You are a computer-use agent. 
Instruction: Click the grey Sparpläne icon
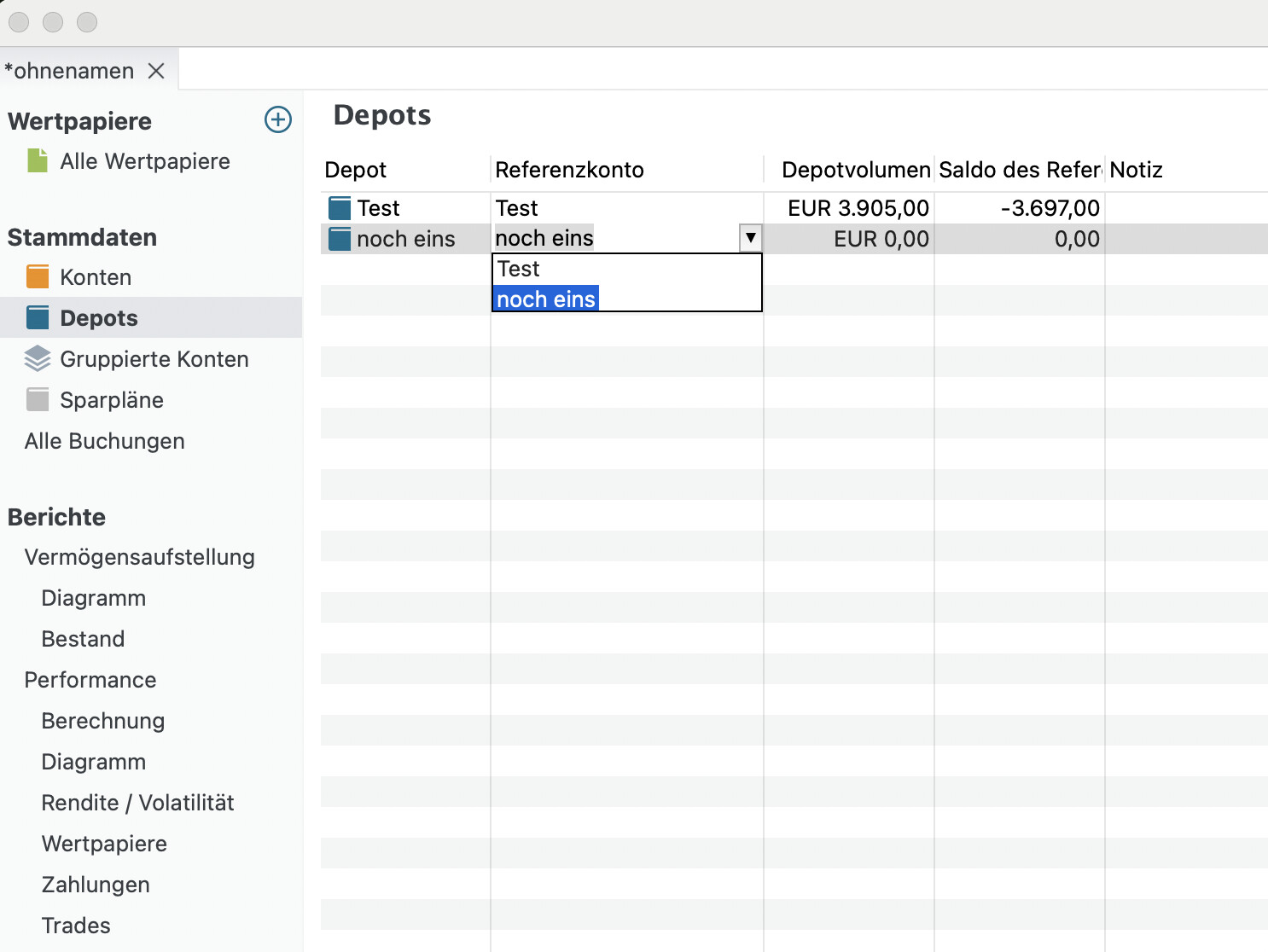38,399
